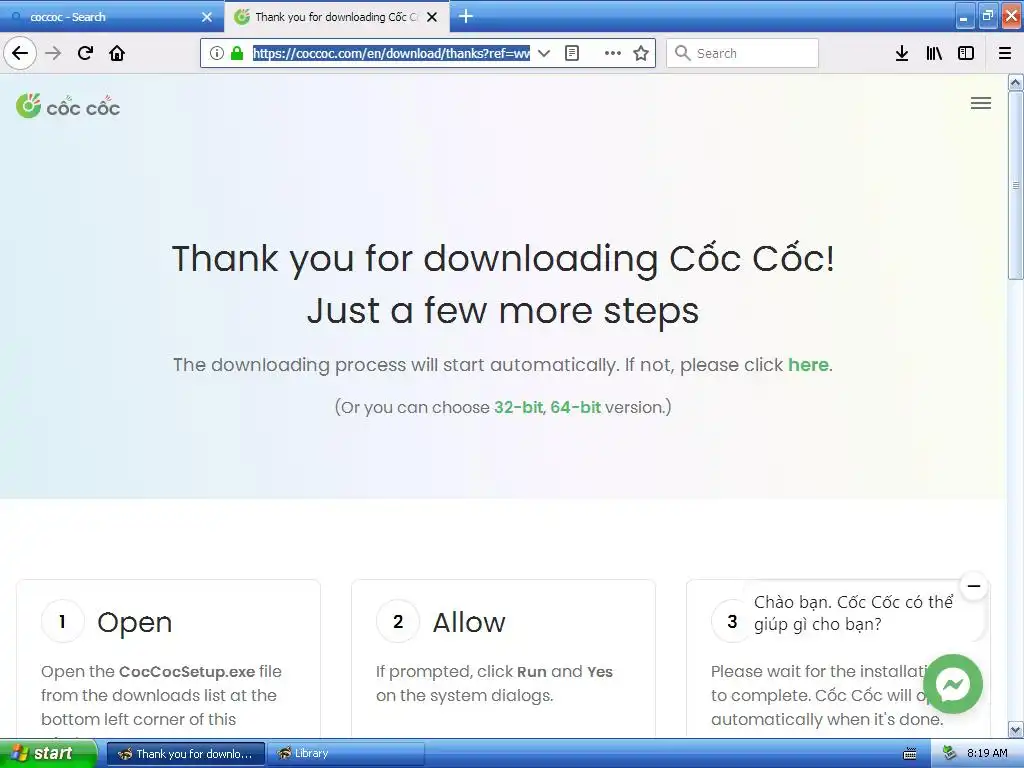Open the Library bookshelf icon

(x=934, y=53)
